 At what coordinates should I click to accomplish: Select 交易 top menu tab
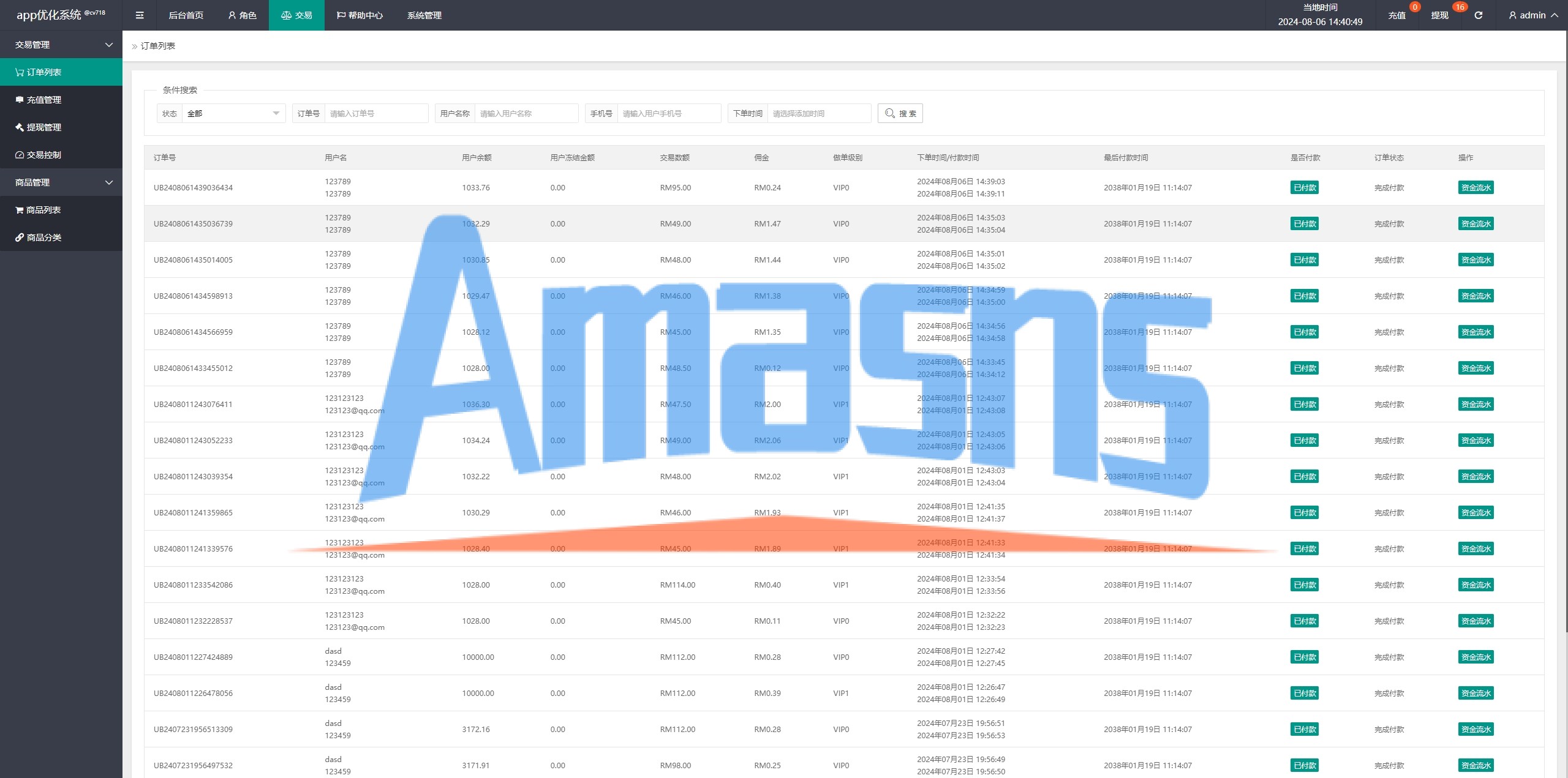click(x=296, y=15)
